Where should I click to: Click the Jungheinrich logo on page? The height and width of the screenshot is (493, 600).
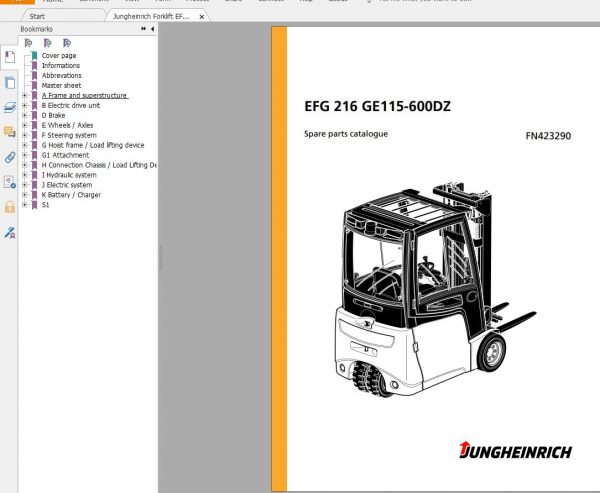515,451
